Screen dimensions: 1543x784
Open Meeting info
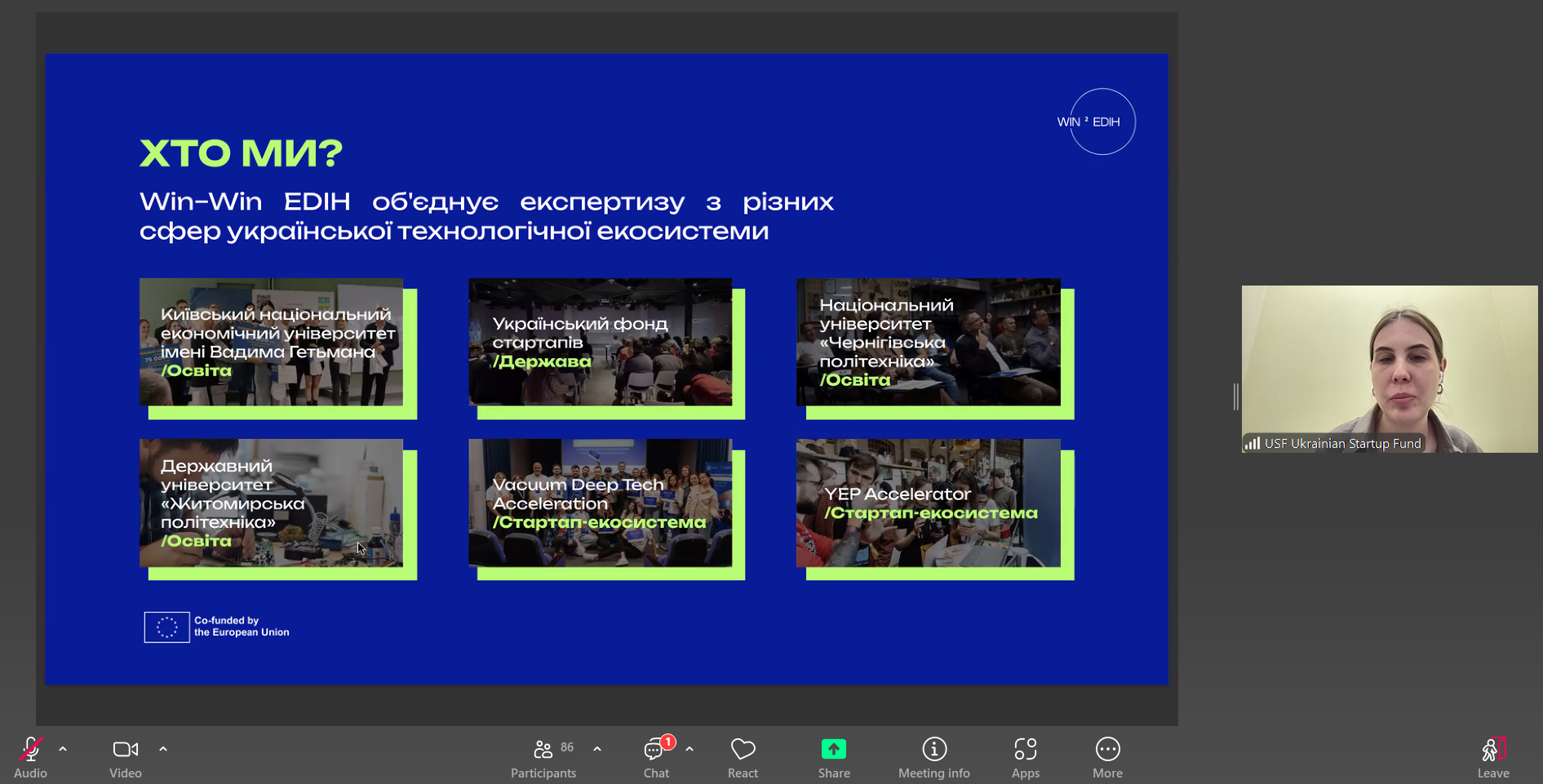pyautogui.click(x=934, y=758)
